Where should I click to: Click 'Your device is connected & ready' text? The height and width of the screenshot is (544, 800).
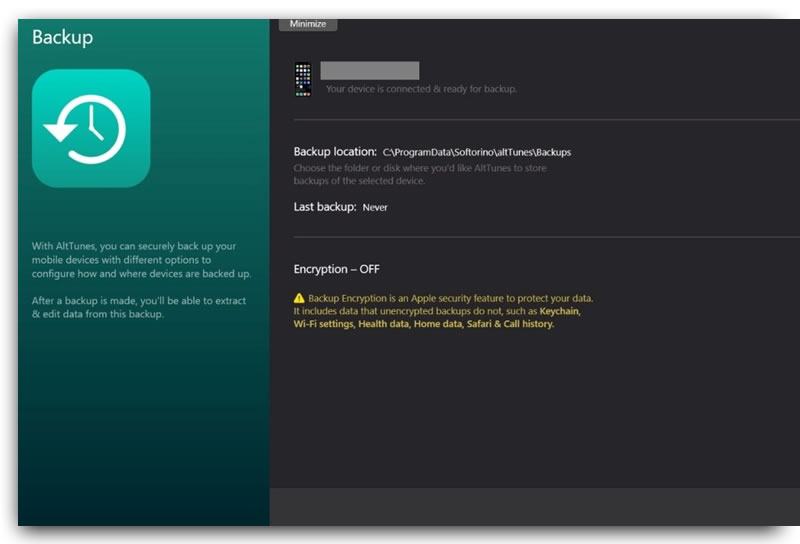(x=421, y=89)
